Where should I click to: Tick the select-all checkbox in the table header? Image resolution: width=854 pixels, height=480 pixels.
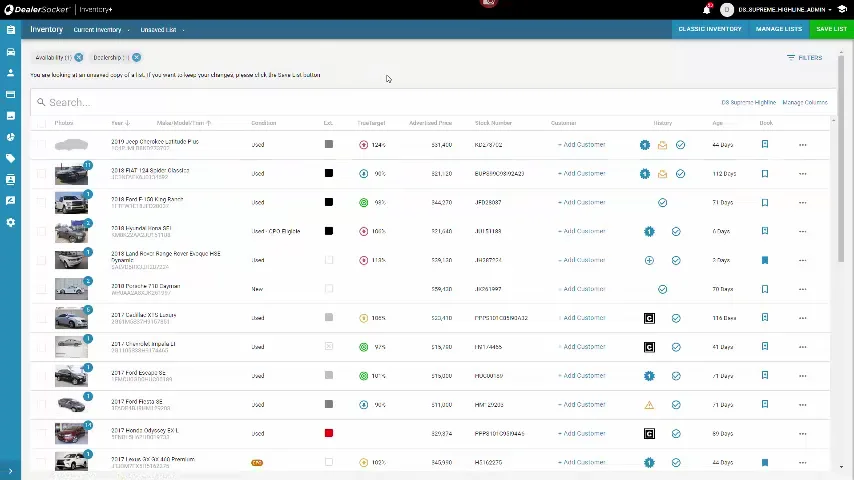coord(41,123)
